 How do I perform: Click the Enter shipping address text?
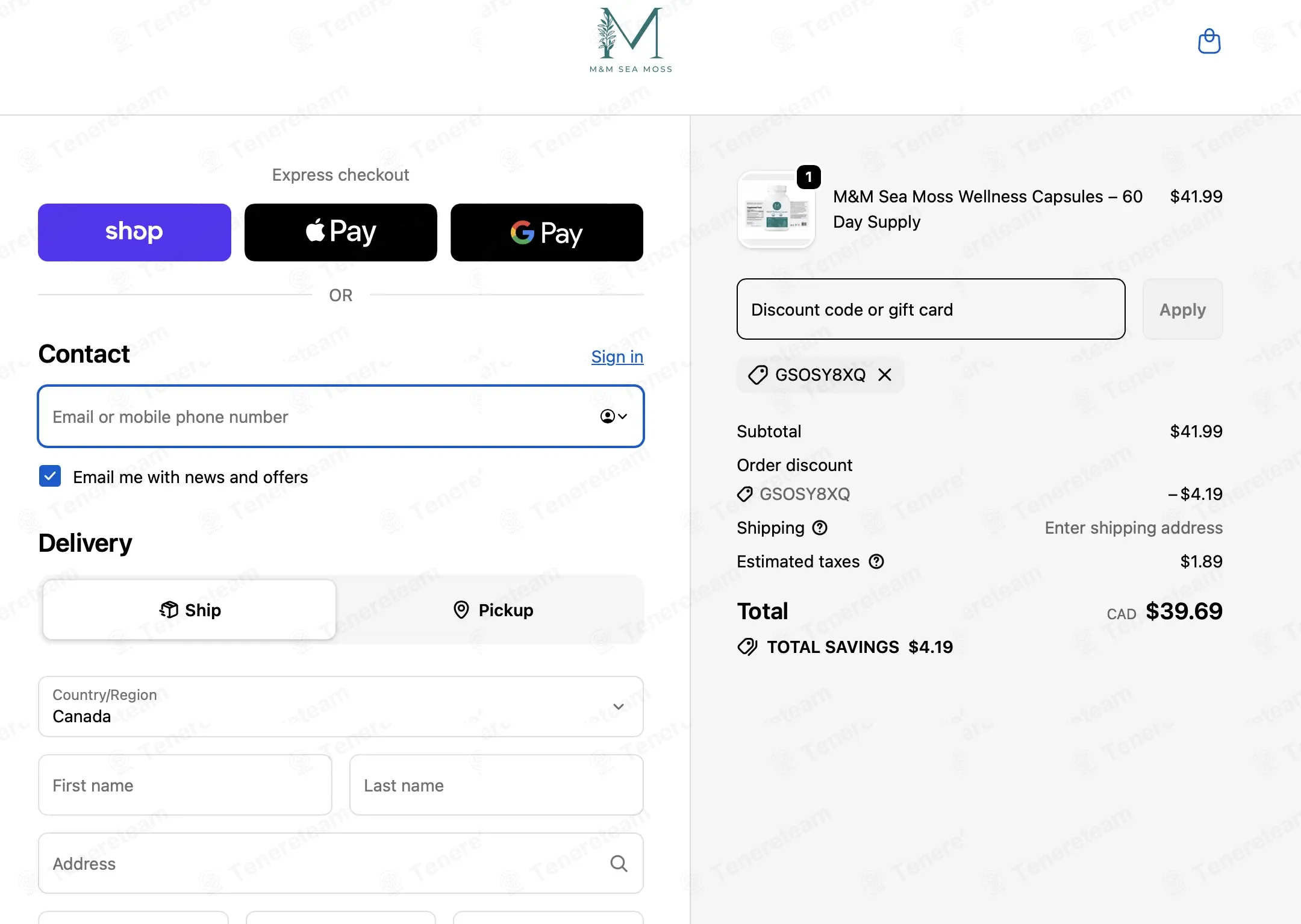(1134, 528)
